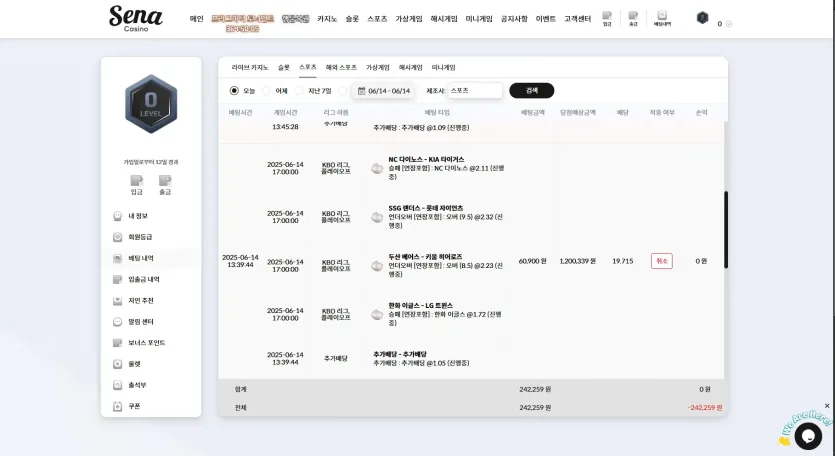
Task: Click the -242,259 원 total loss value
Action: (x=705, y=408)
